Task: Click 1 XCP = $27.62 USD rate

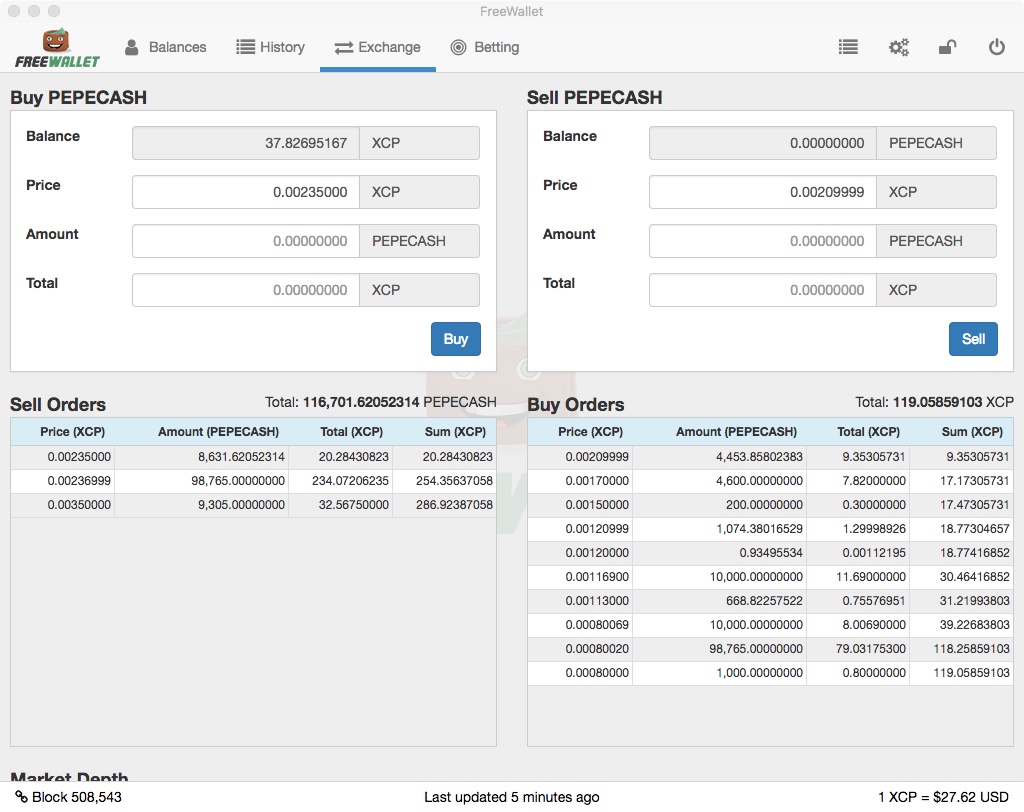Action: click(x=943, y=797)
